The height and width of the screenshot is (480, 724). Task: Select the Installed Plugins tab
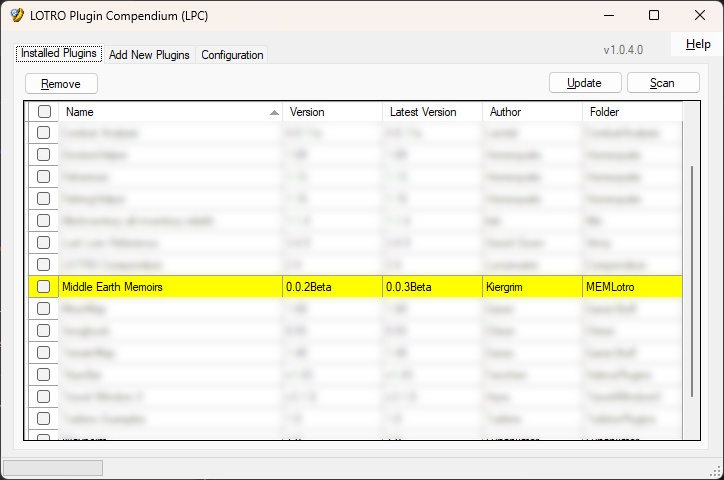click(60, 54)
